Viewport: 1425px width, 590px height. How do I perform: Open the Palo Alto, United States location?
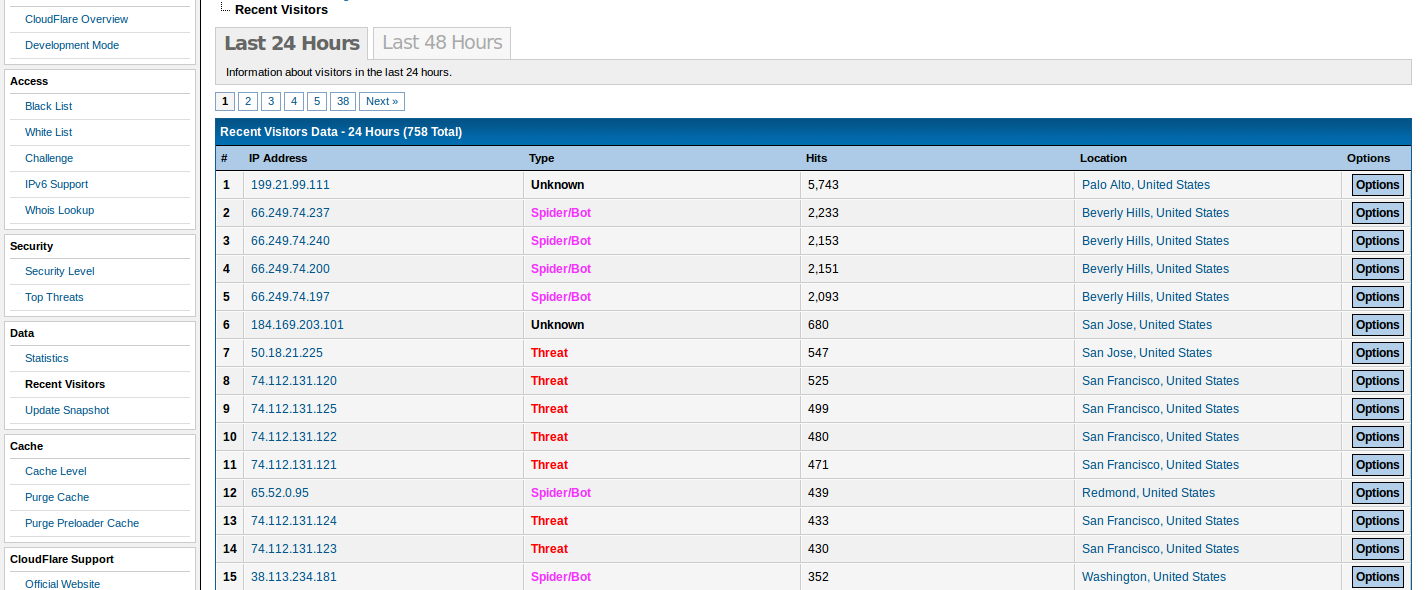1145,185
